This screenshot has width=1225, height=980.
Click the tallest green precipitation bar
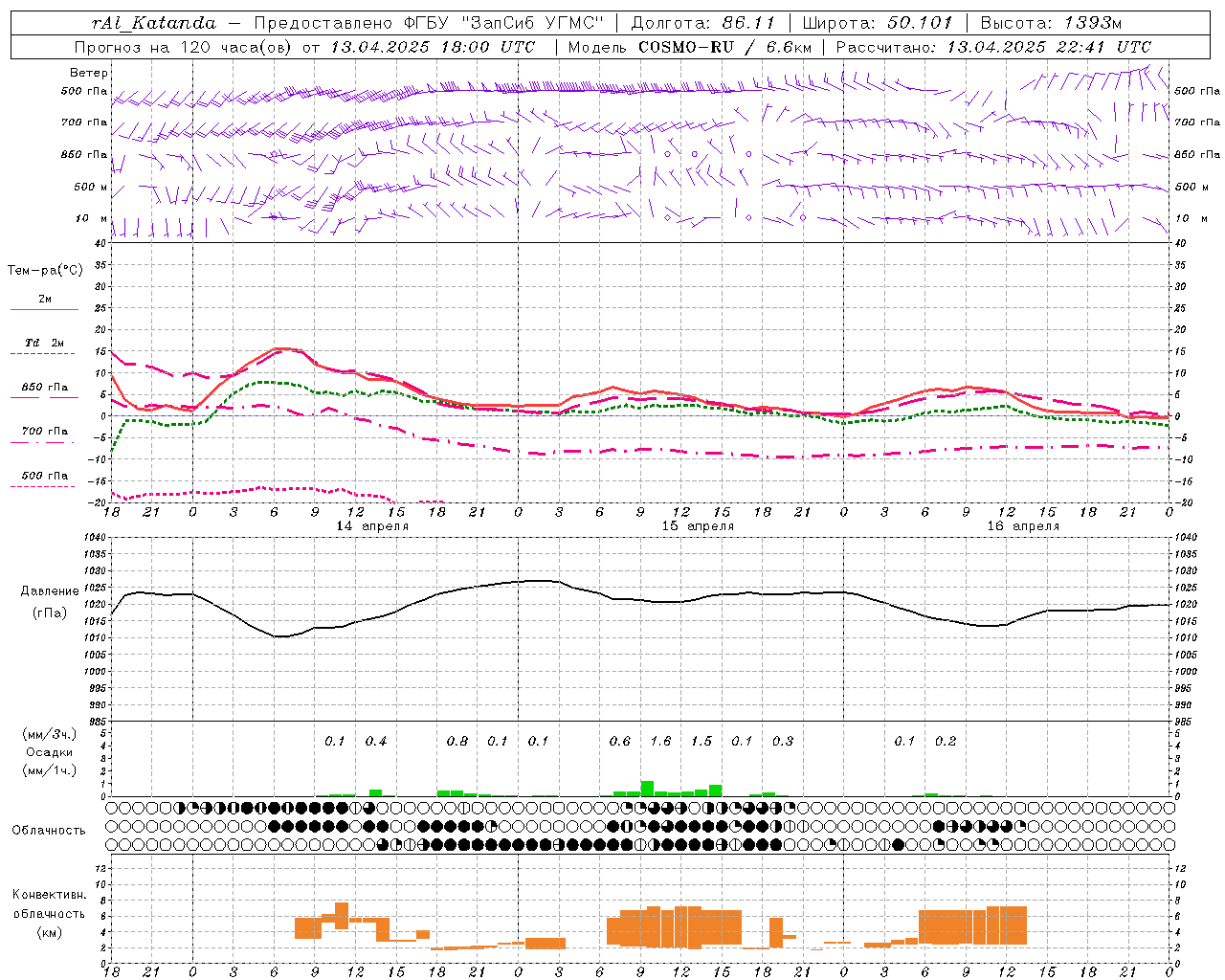tap(647, 789)
